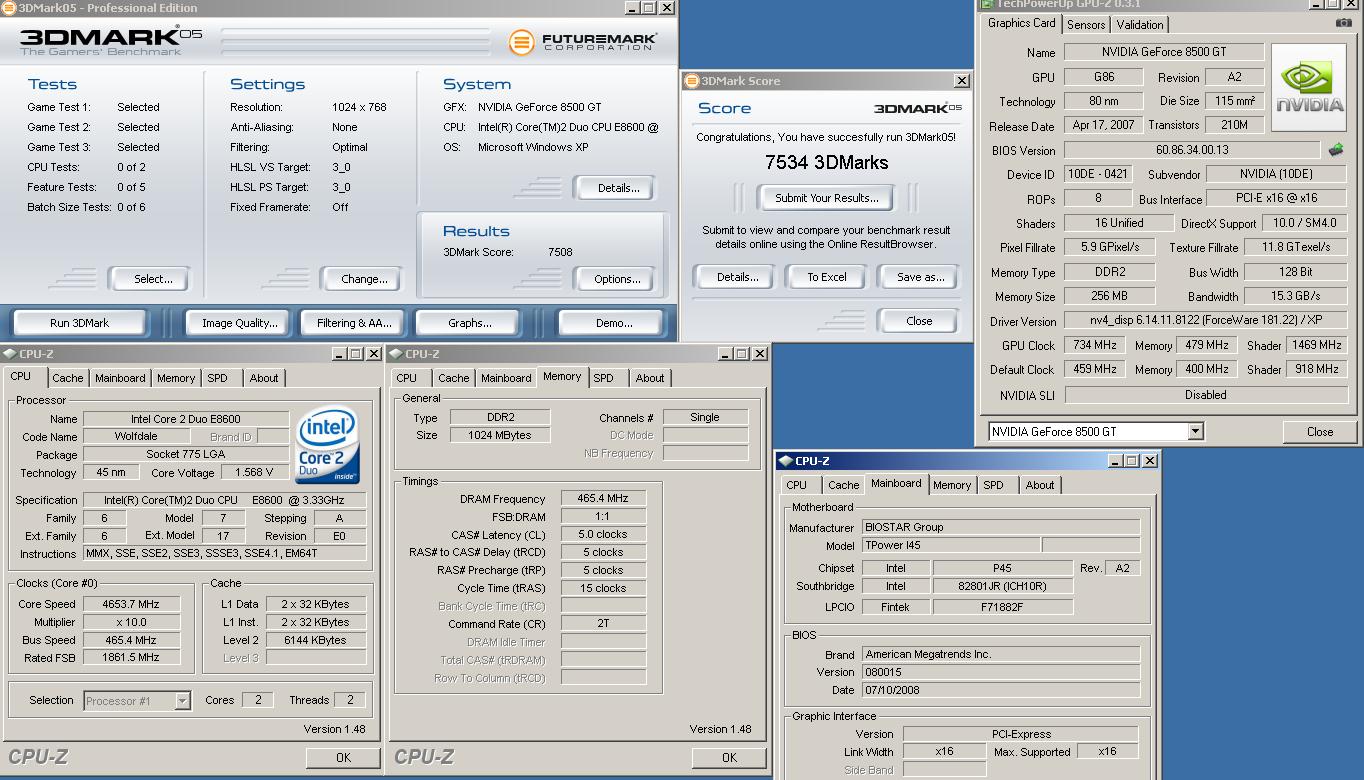Screen dimensions: 1364x780
Task: Click the GPU Name field in GPU-Z
Action: click(1164, 52)
